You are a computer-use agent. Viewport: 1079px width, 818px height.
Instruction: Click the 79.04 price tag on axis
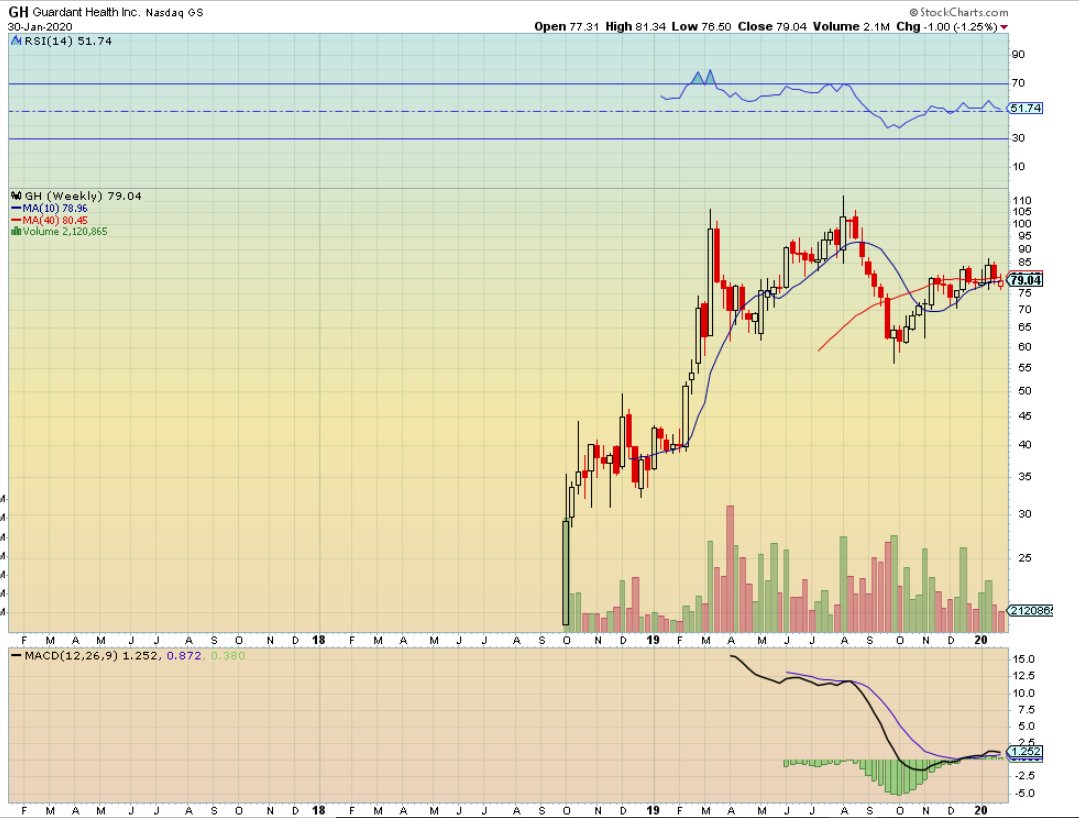(x=1026, y=280)
